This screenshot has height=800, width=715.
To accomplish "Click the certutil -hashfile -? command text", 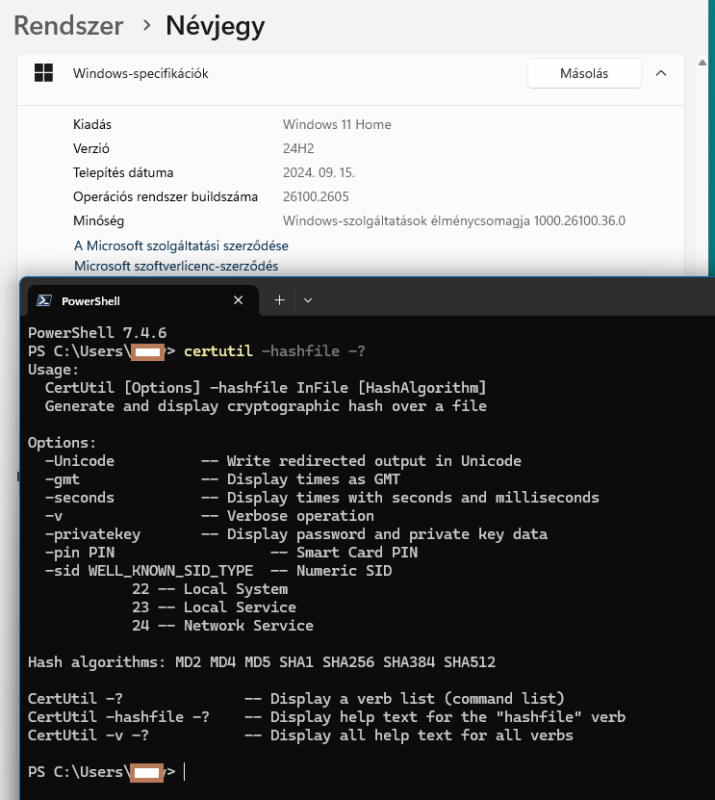I will click(275, 351).
